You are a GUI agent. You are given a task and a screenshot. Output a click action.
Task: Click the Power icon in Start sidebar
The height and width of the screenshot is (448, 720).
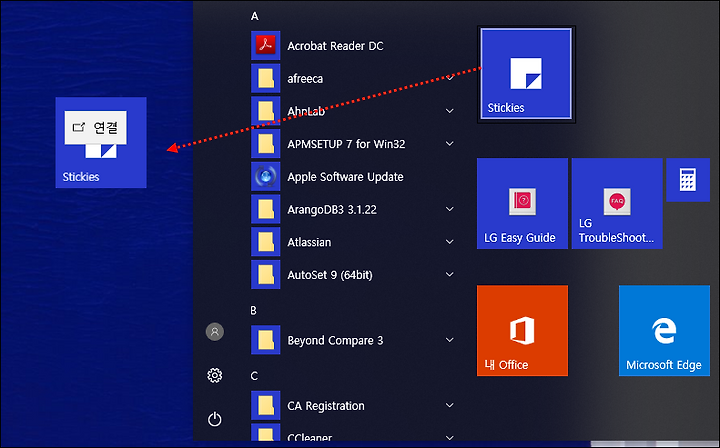[x=214, y=419]
